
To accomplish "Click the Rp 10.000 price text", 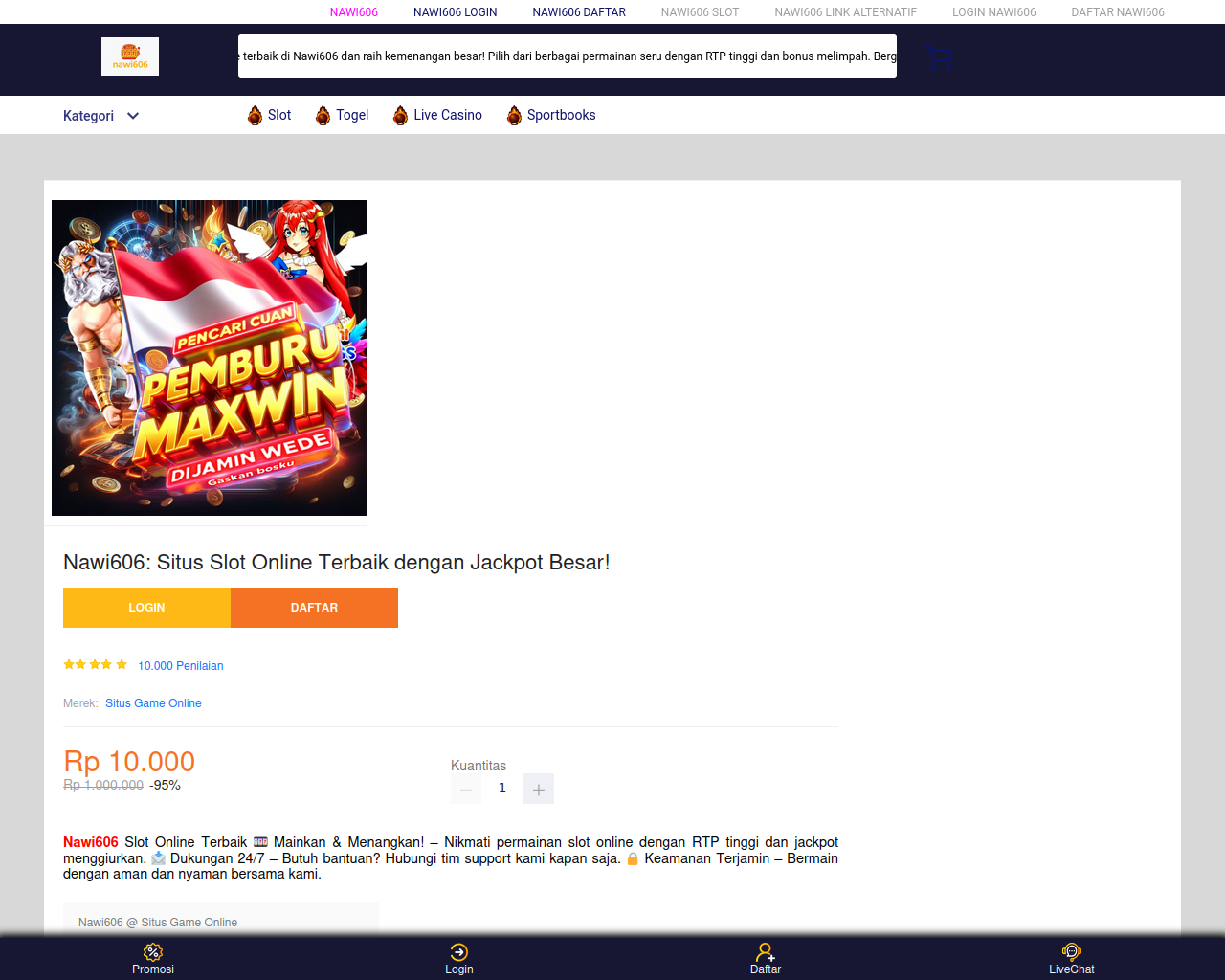I will pyautogui.click(x=129, y=762).
